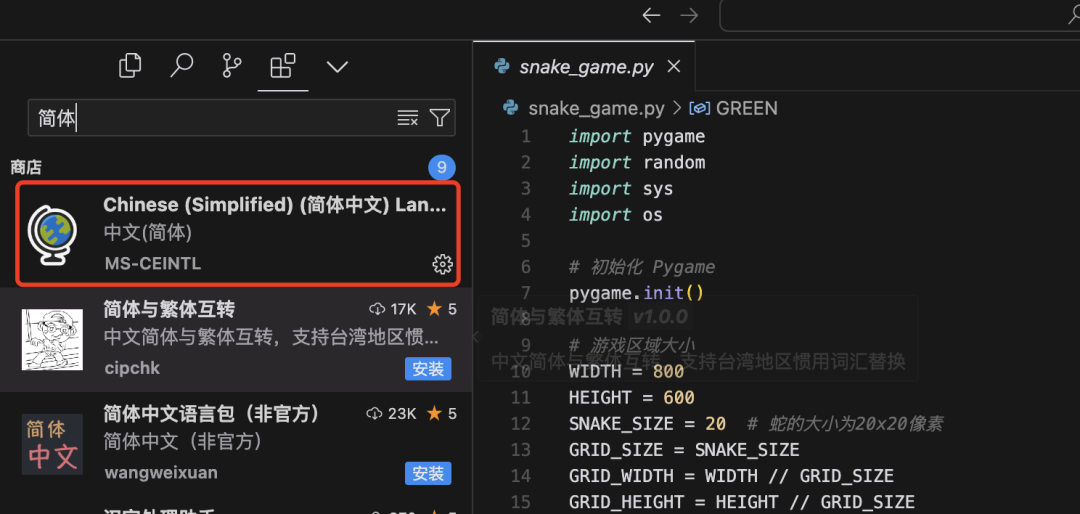The image size is (1080, 514).
Task: Open the manage gear for MS-CEINTL extension
Action: [x=442, y=264]
